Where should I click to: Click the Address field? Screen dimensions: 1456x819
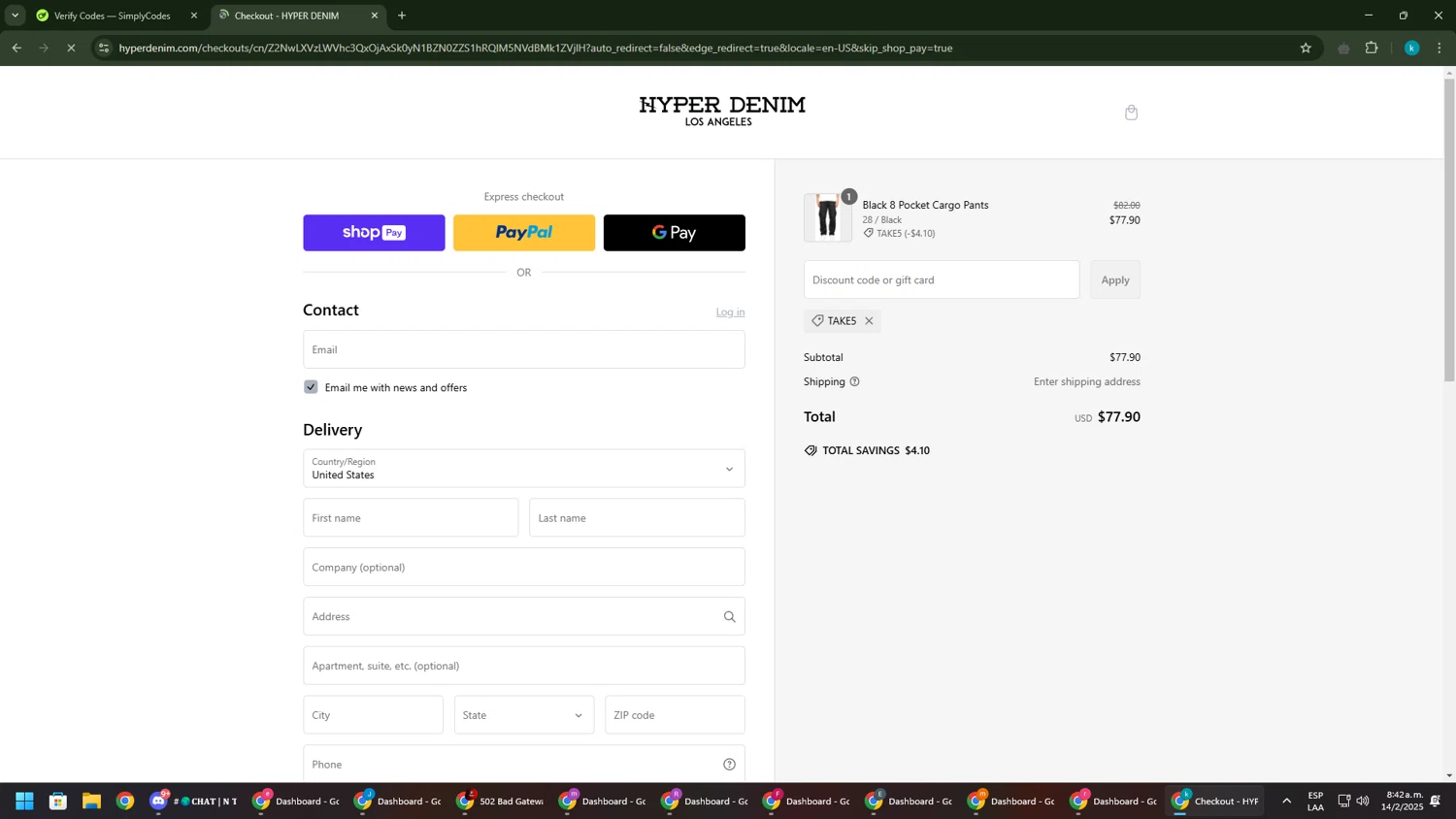(x=524, y=616)
